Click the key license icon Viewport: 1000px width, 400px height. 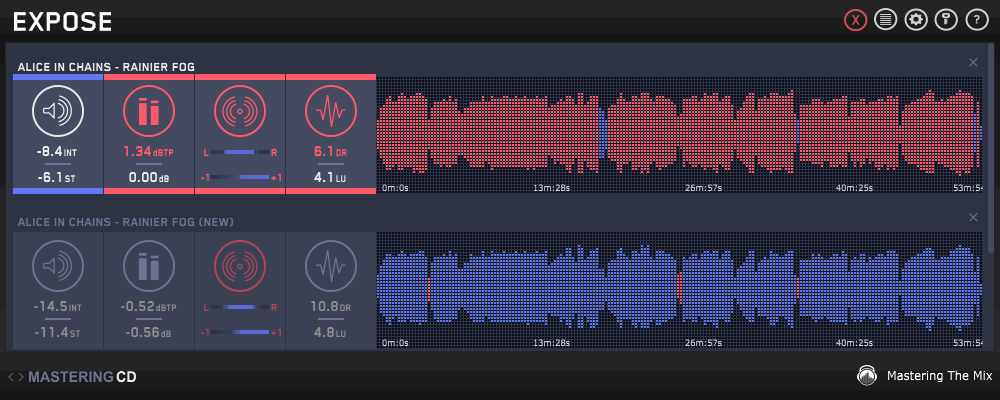945,20
